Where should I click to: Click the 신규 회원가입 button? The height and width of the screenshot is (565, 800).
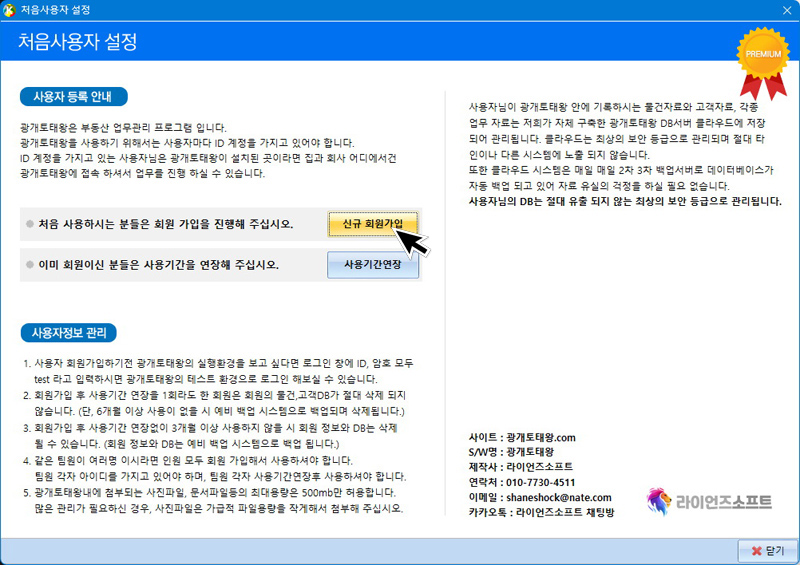372,224
